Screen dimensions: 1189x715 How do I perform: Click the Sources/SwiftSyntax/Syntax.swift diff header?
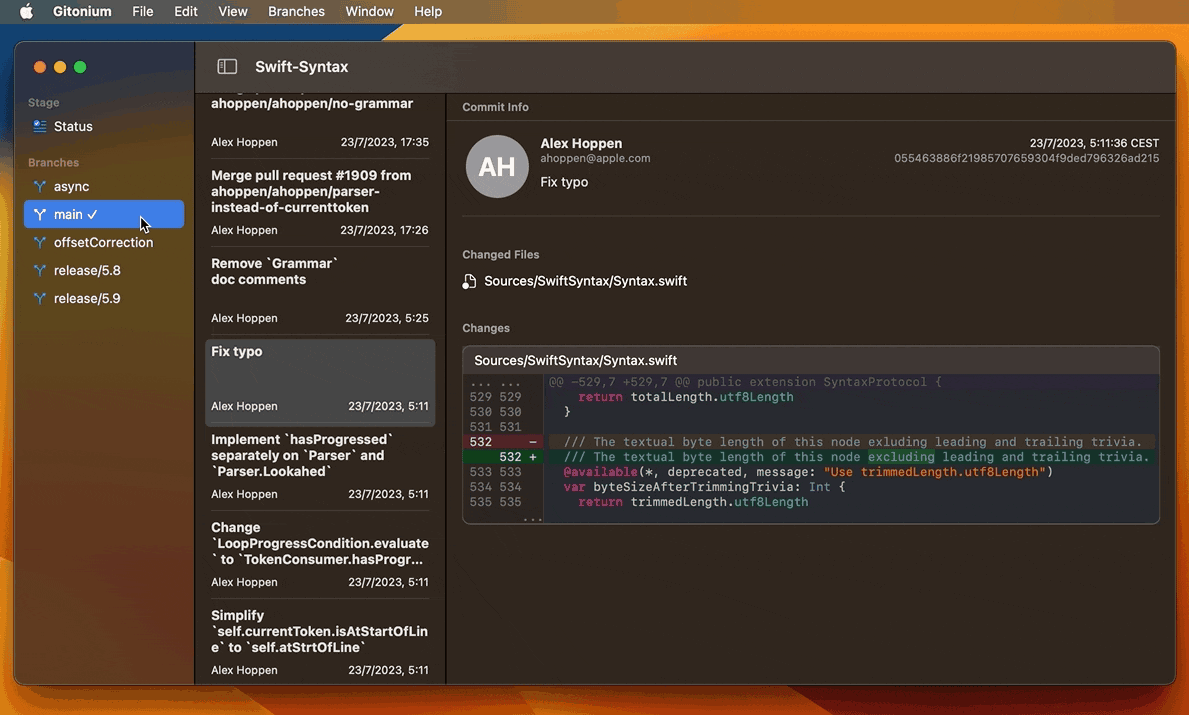[x=811, y=360]
